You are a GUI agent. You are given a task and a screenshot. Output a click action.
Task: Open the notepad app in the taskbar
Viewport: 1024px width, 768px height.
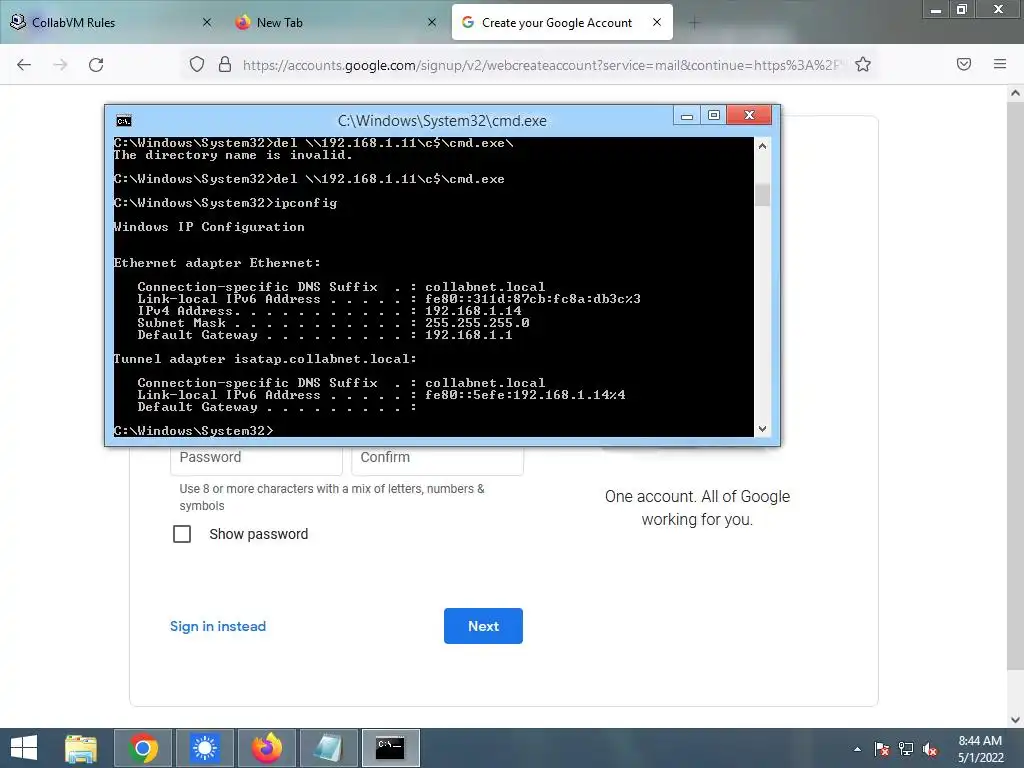pos(329,748)
